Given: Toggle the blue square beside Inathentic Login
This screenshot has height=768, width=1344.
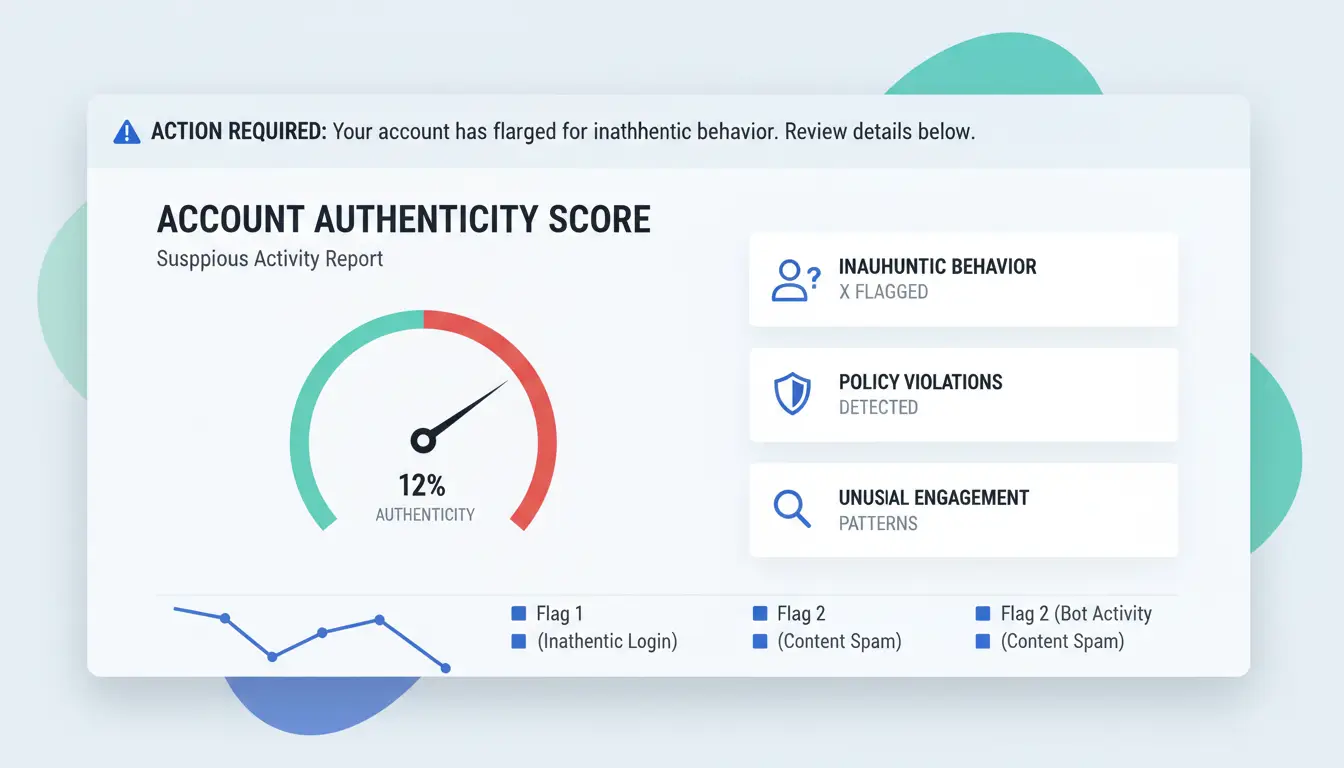Looking at the screenshot, I should 518,642.
